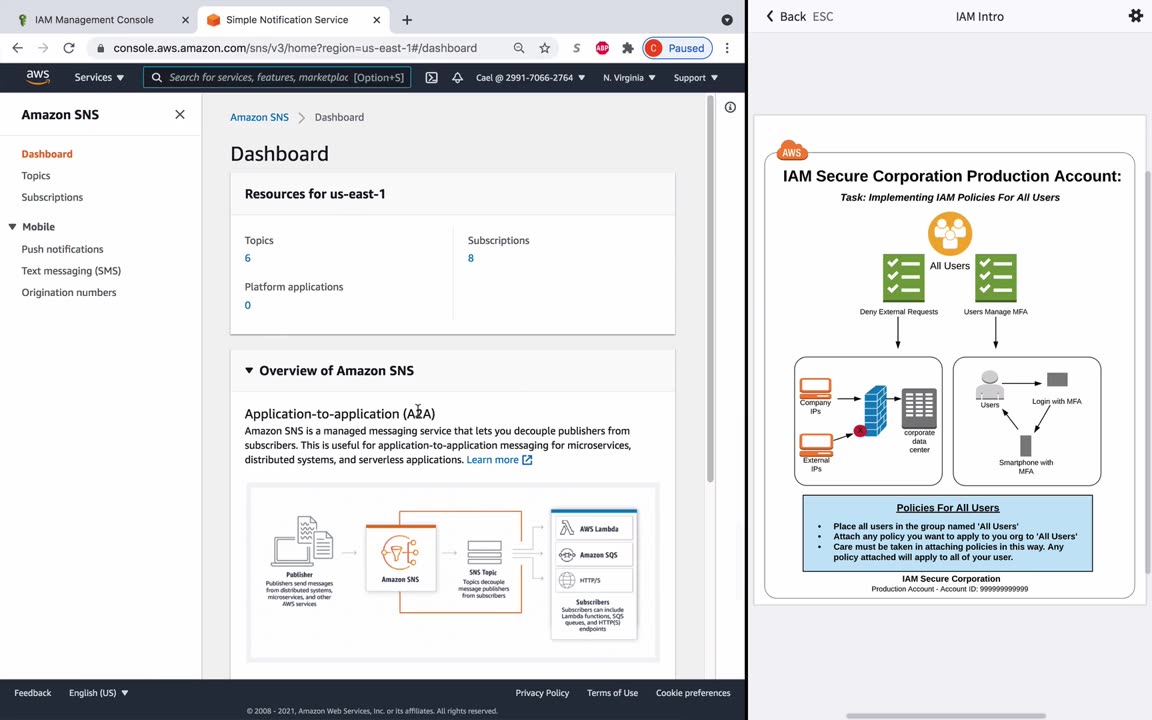Open Subscriptions in SNS sidebar

coord(52,197)
